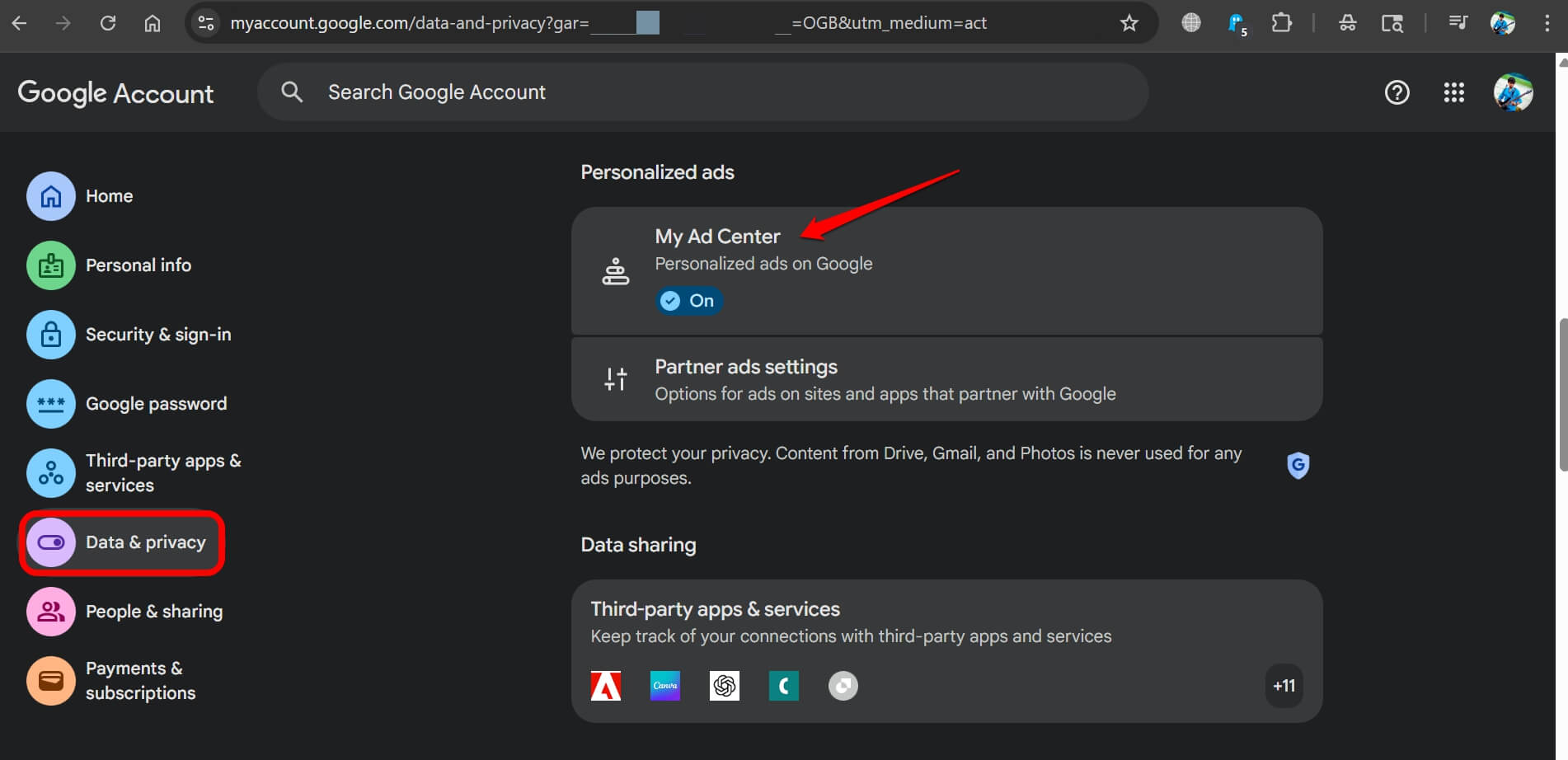Click the search magnifier icon
The image size is (1568, 760).
click(x=292, y=92)
